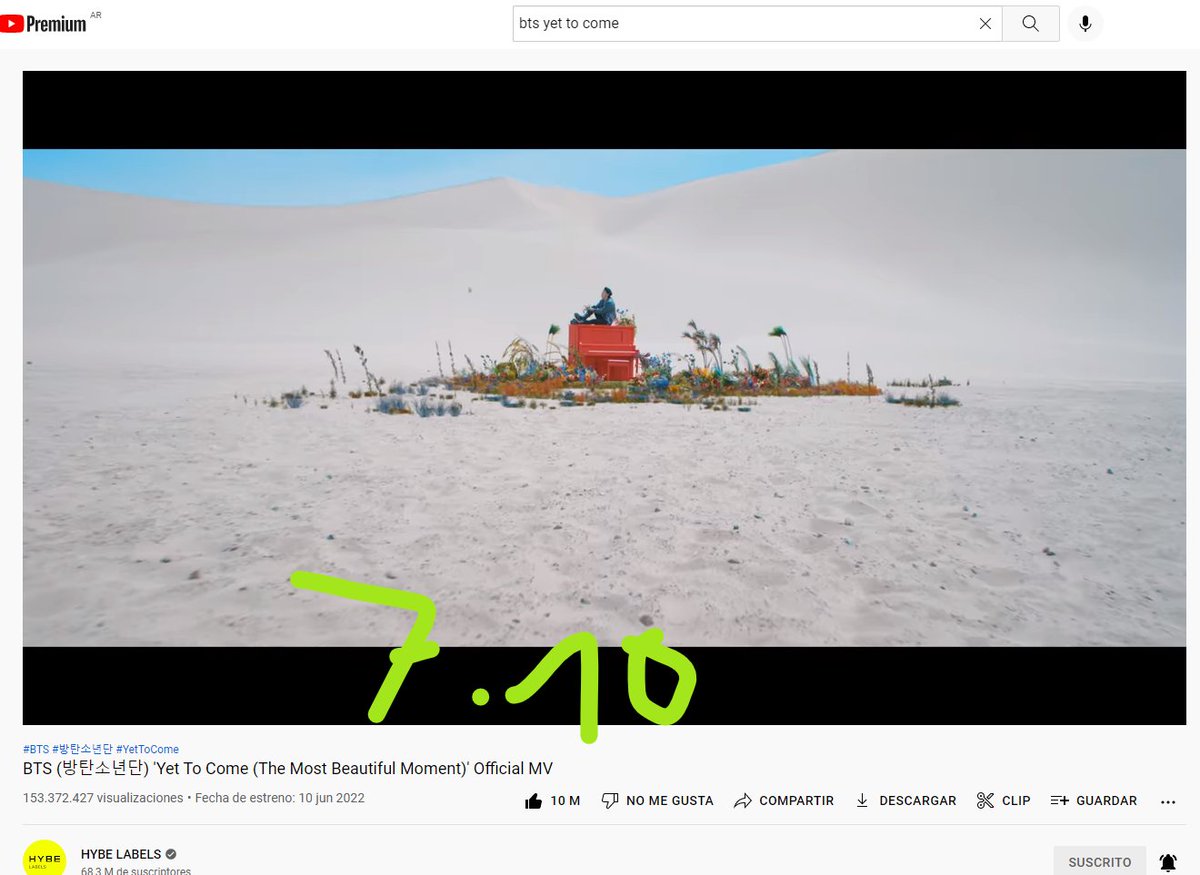The width and height of the screenshot is (1200, 875).
Task: Click the SUSCRITO subscription button
Action: tap(1099, 861)
